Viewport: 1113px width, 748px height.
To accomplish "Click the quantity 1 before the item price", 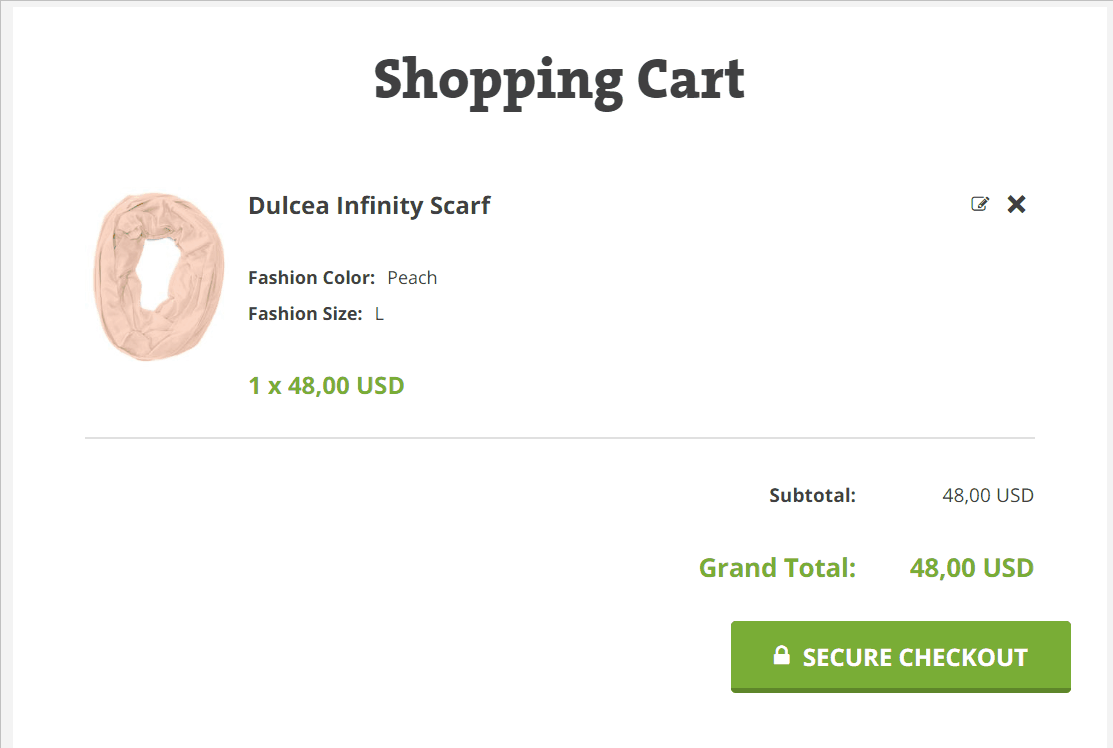I will 254,386.
